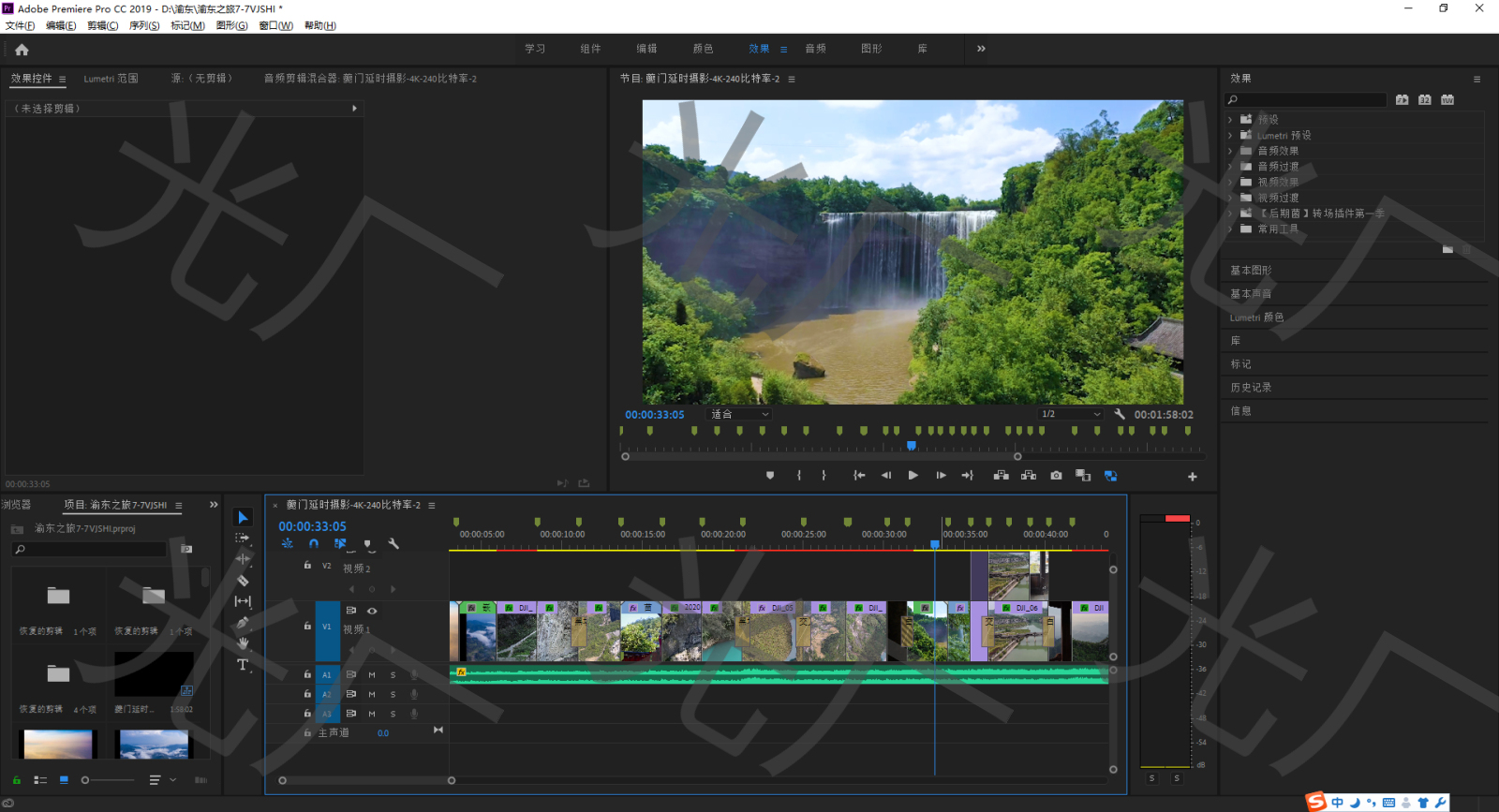Step back one frame
This screenshot has height=812, width=1499.
pos(886,476)
